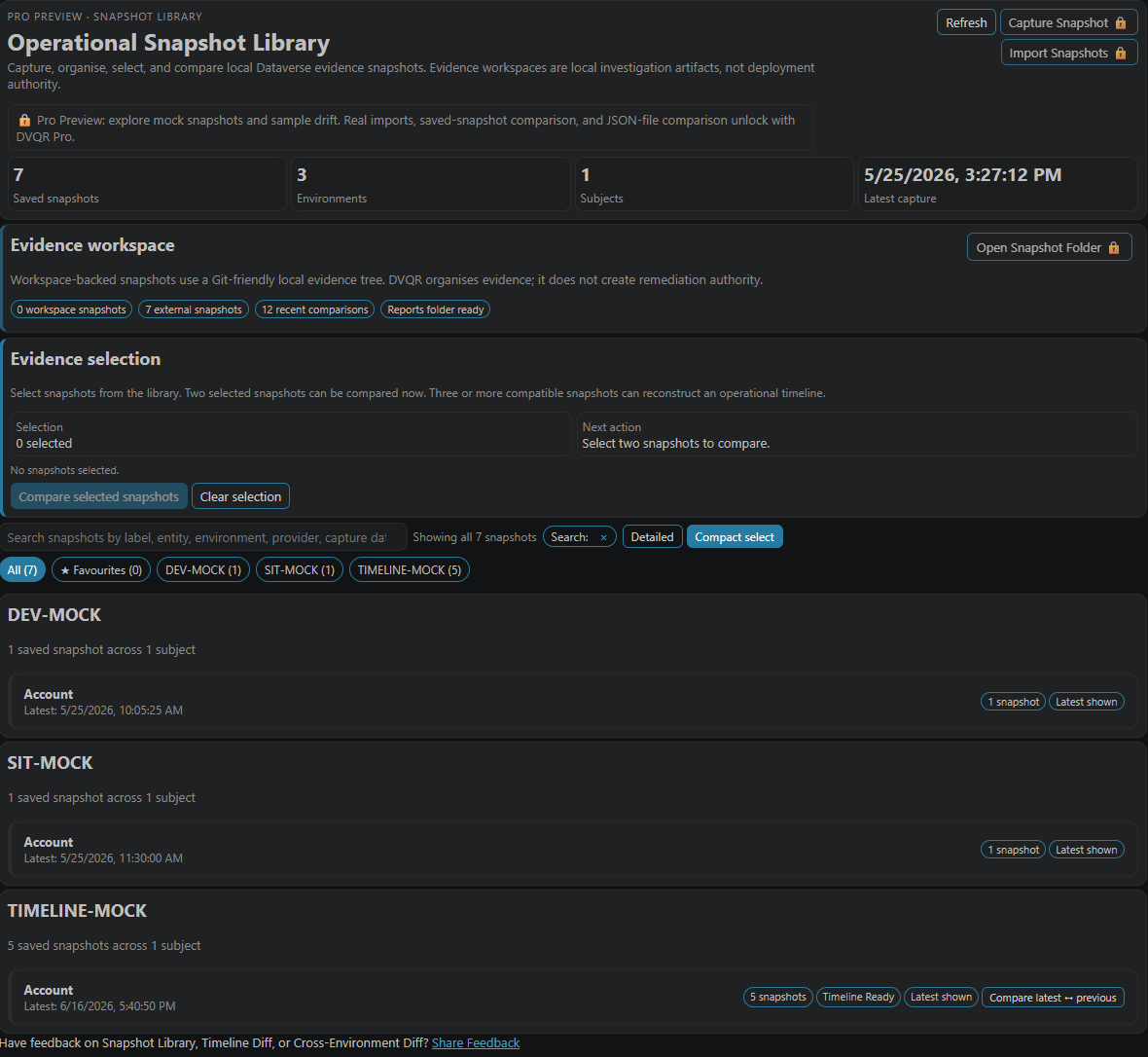Expand the DEV-MOCK Account row
This screenshot has height=1057, width=1148.
click(573, 702)
